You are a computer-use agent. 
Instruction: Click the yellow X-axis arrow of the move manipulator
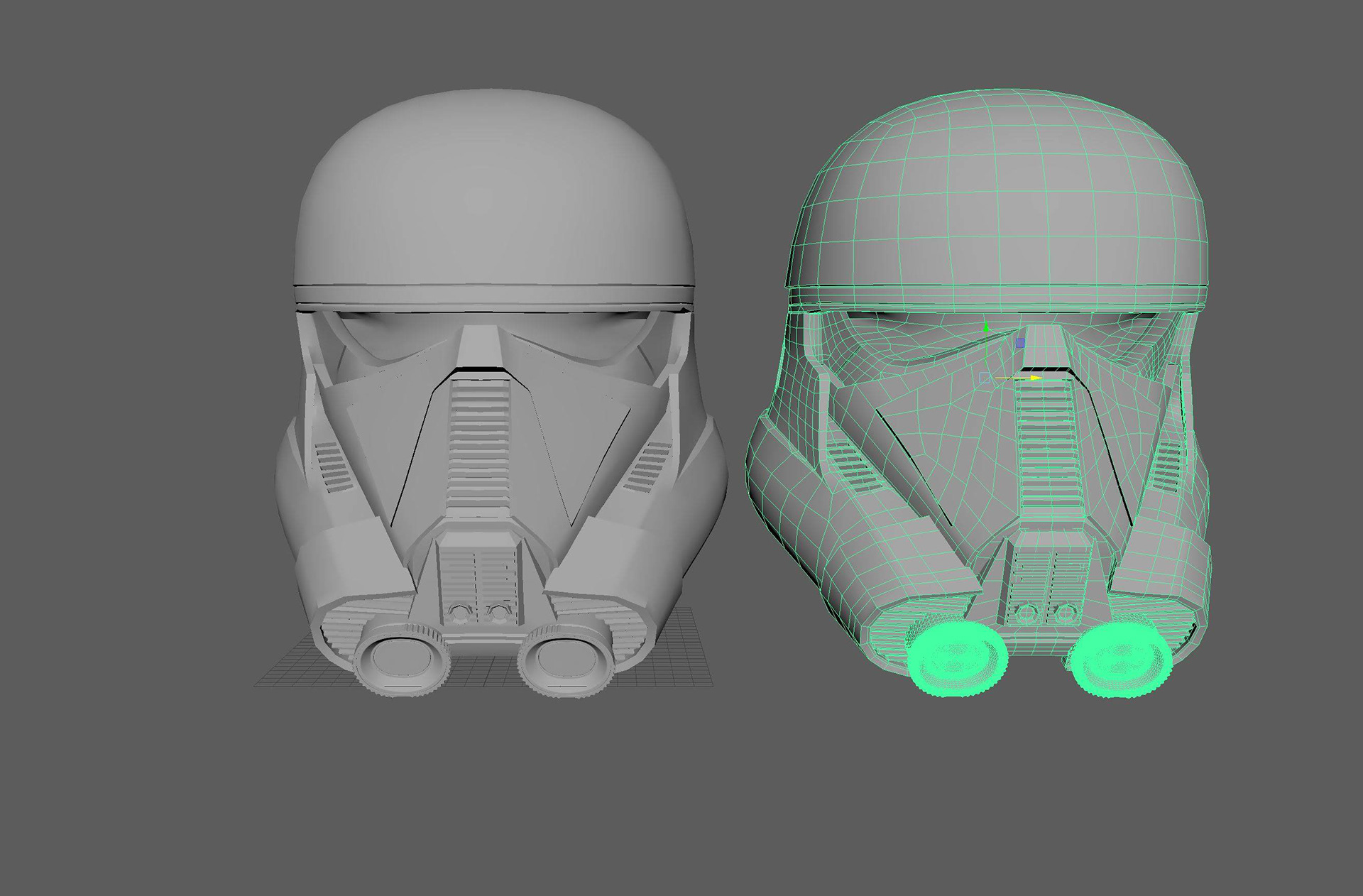[x=1035, y=378]
